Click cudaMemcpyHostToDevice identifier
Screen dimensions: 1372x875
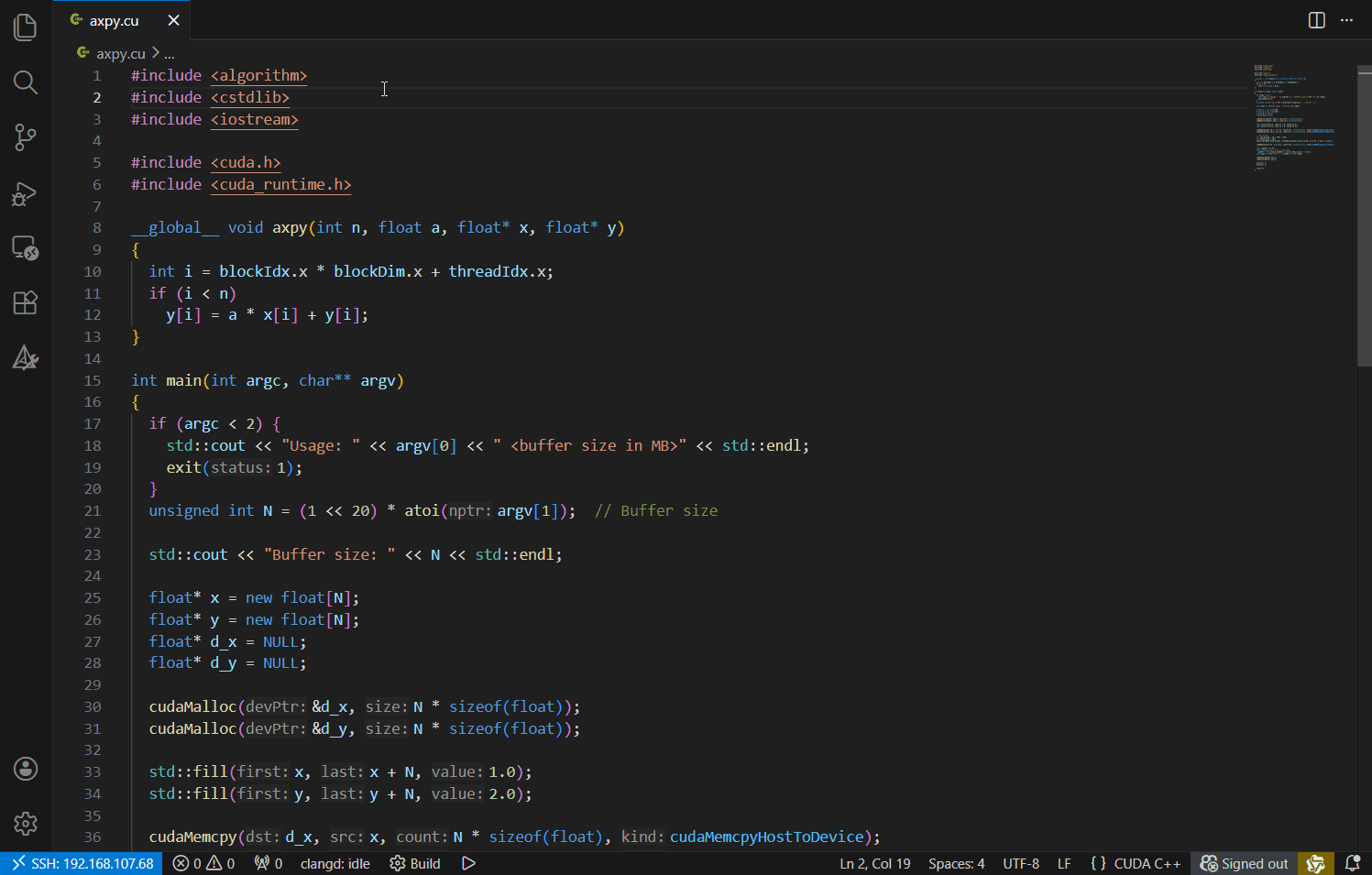[766, 837]
